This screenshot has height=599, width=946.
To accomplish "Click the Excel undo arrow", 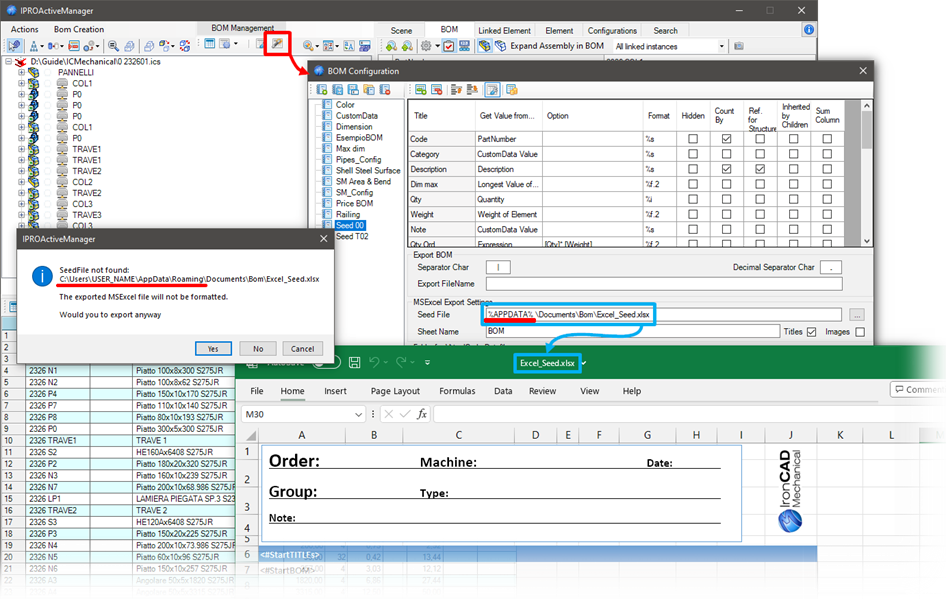I will coord(374,362).
